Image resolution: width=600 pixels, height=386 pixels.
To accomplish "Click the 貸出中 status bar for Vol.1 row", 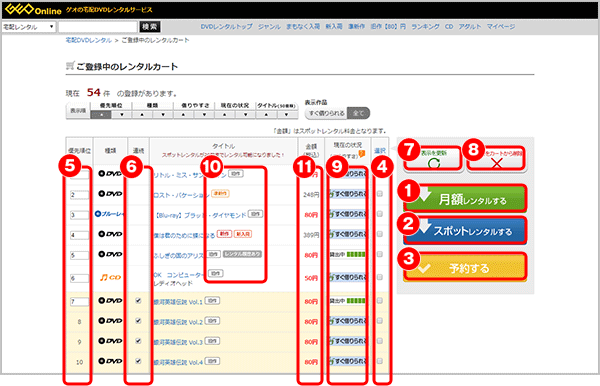I will [347, 301].
